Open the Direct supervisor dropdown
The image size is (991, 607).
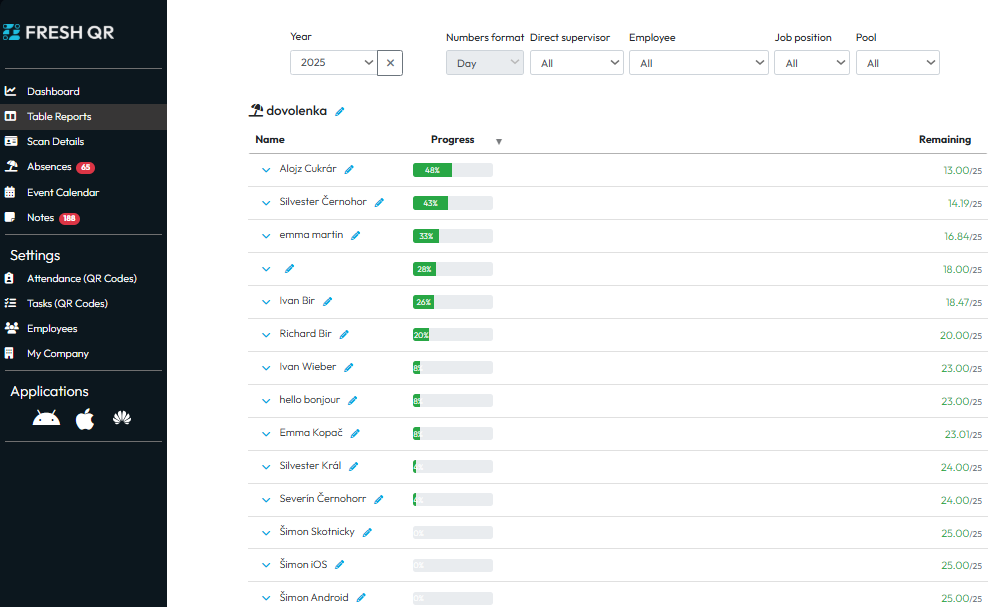575,63
